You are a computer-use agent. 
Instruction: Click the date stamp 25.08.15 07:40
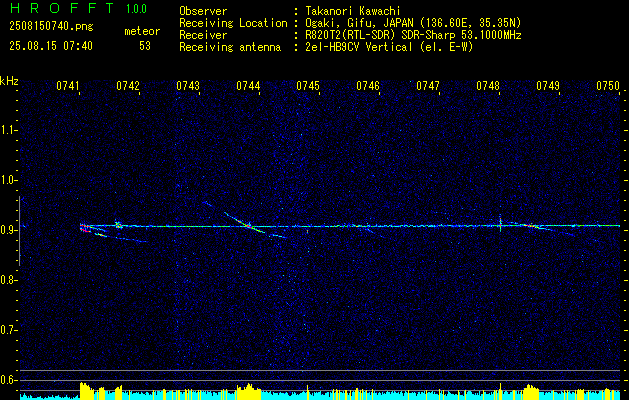51,46
